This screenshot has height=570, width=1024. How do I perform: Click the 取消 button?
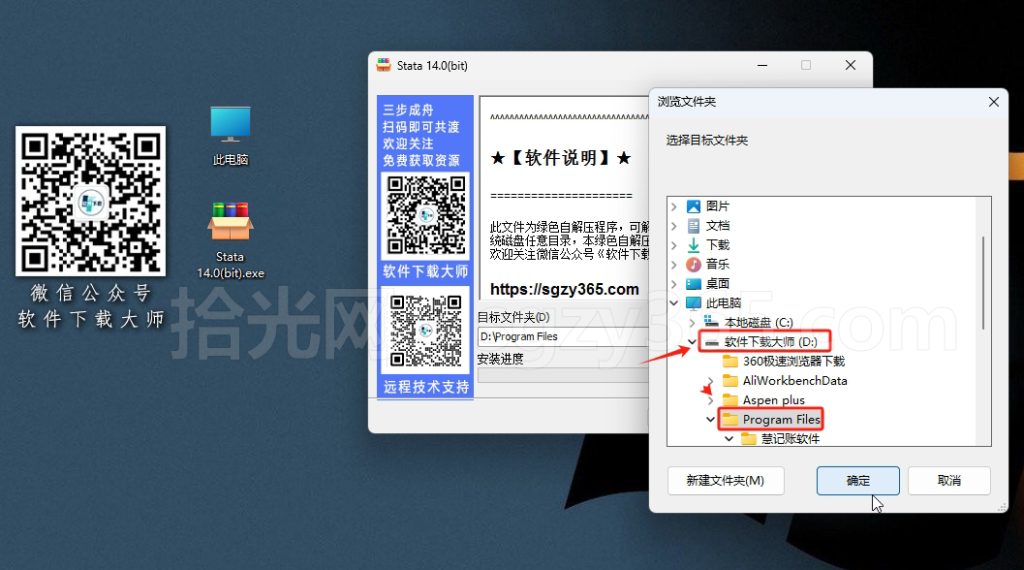coord(949,481)
